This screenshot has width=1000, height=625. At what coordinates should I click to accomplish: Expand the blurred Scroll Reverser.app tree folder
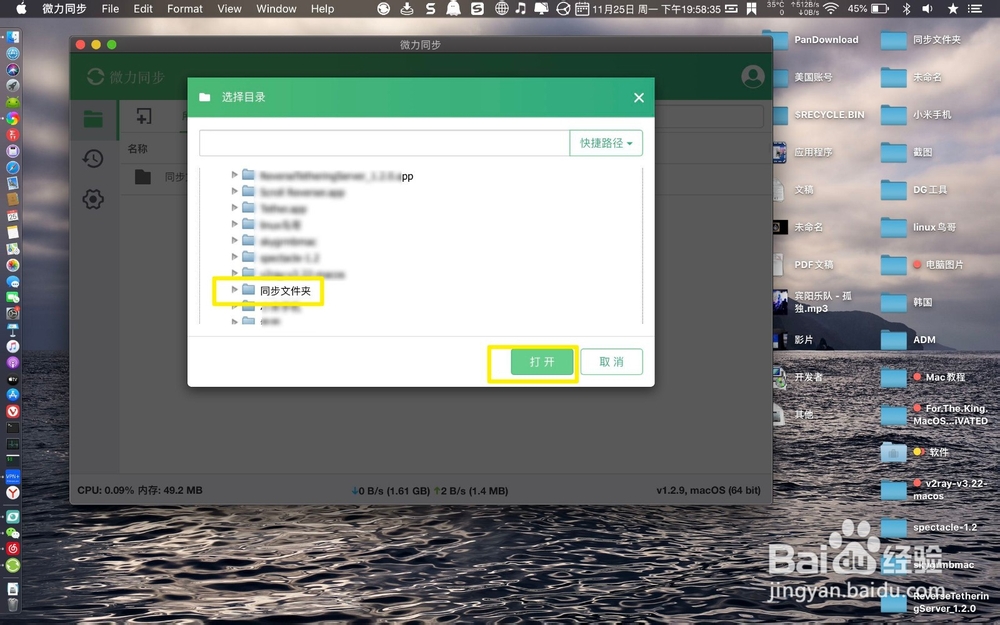pyautogui.click(x=234, y=191)
